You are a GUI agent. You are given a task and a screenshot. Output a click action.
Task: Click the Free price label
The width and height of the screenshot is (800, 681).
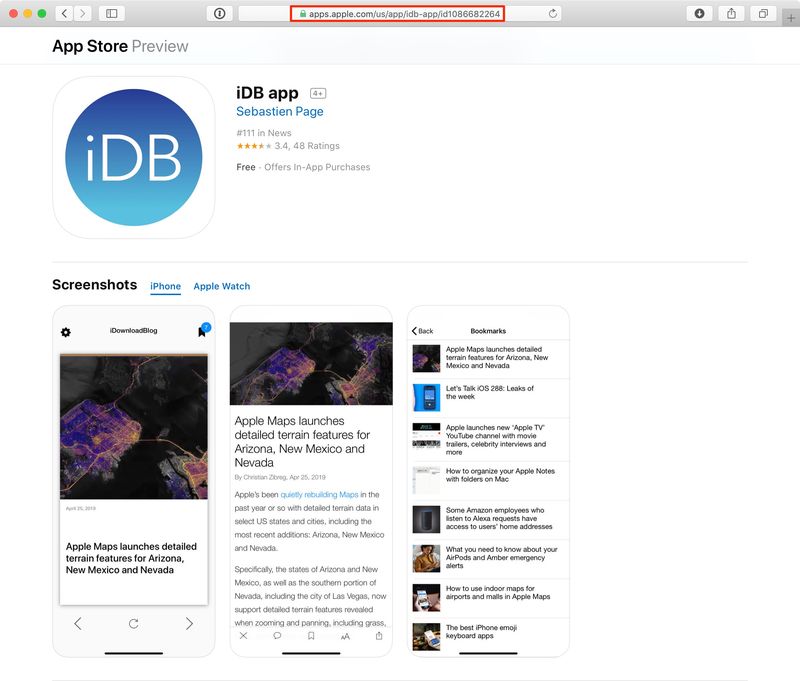(246, 167)
